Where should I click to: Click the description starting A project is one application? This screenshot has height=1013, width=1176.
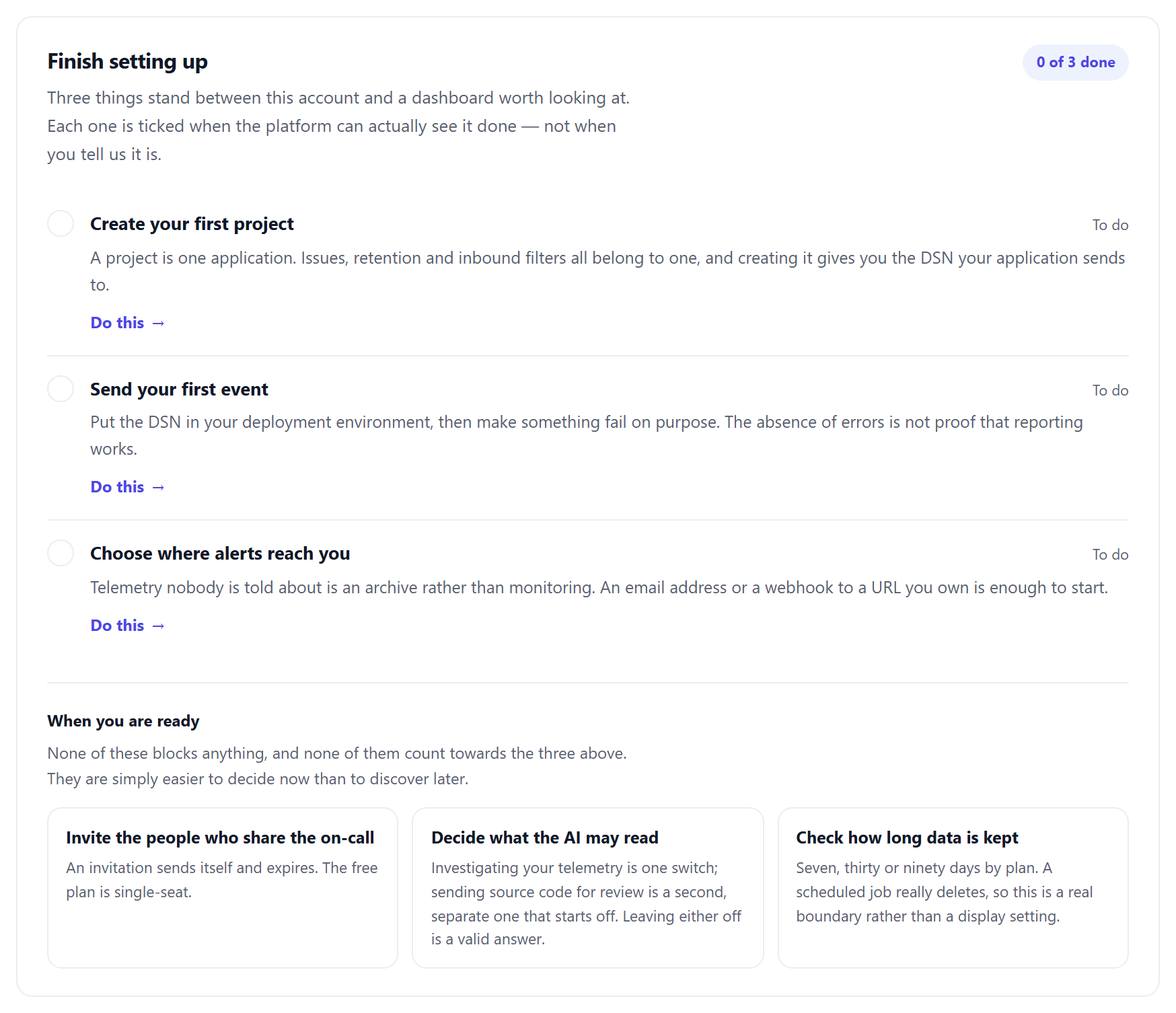point(608,271)
